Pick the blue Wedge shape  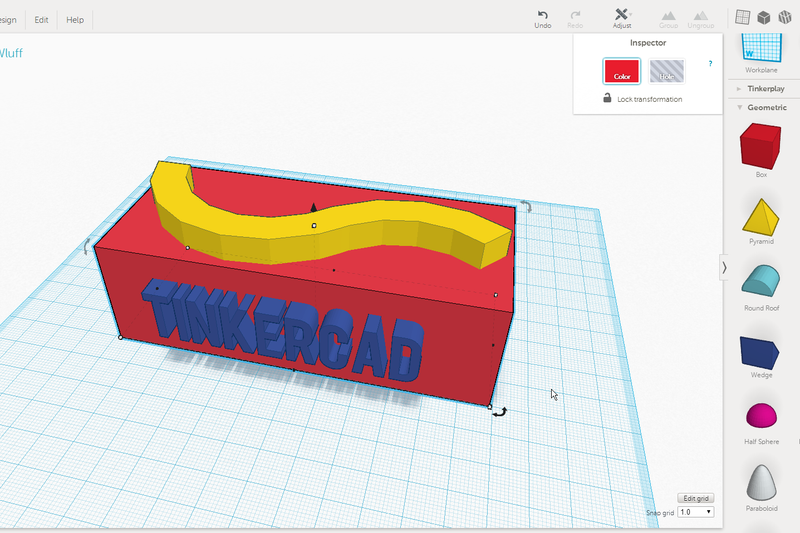(x=760, y=352)
